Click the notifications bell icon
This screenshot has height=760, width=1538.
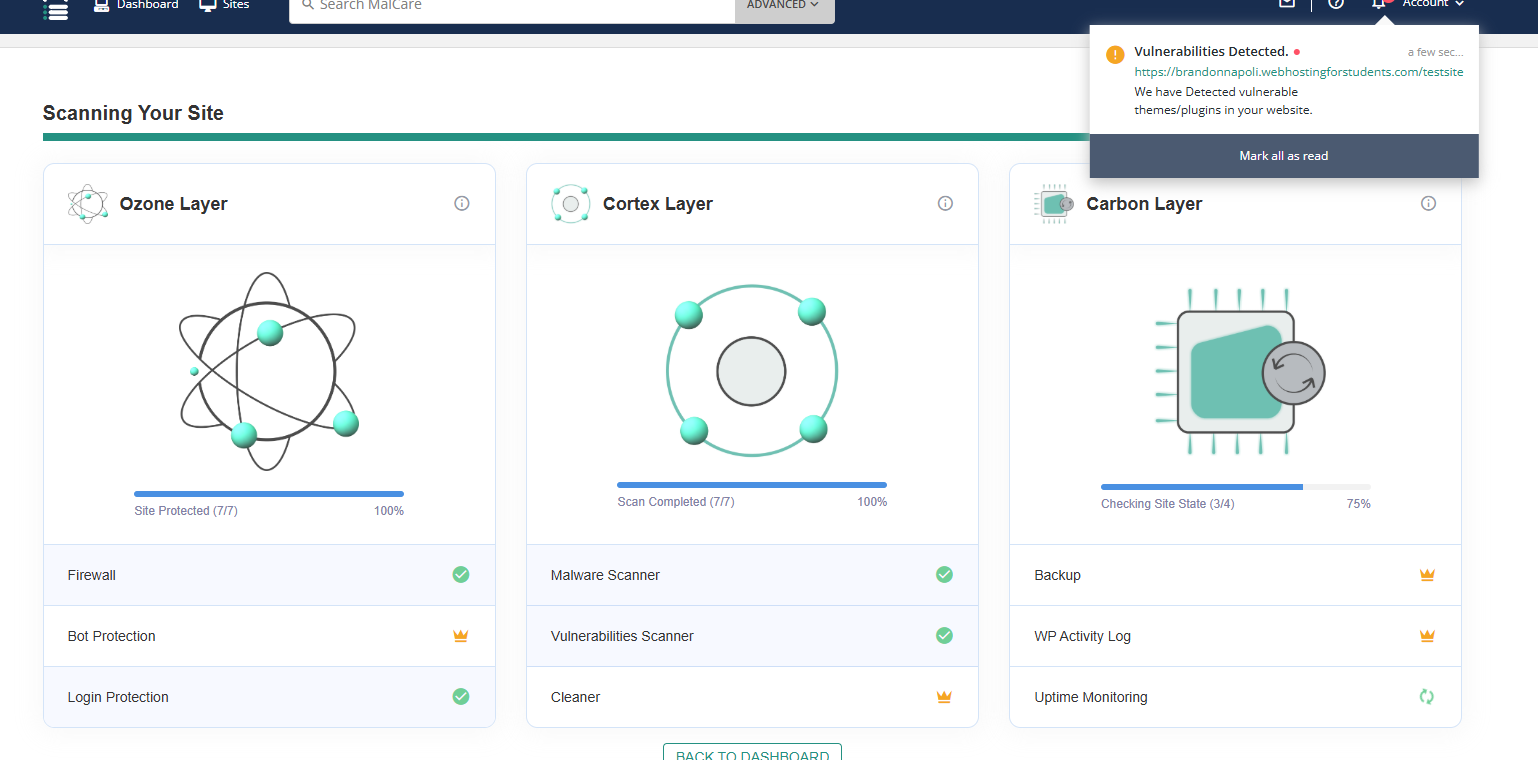coord(1379,4)
